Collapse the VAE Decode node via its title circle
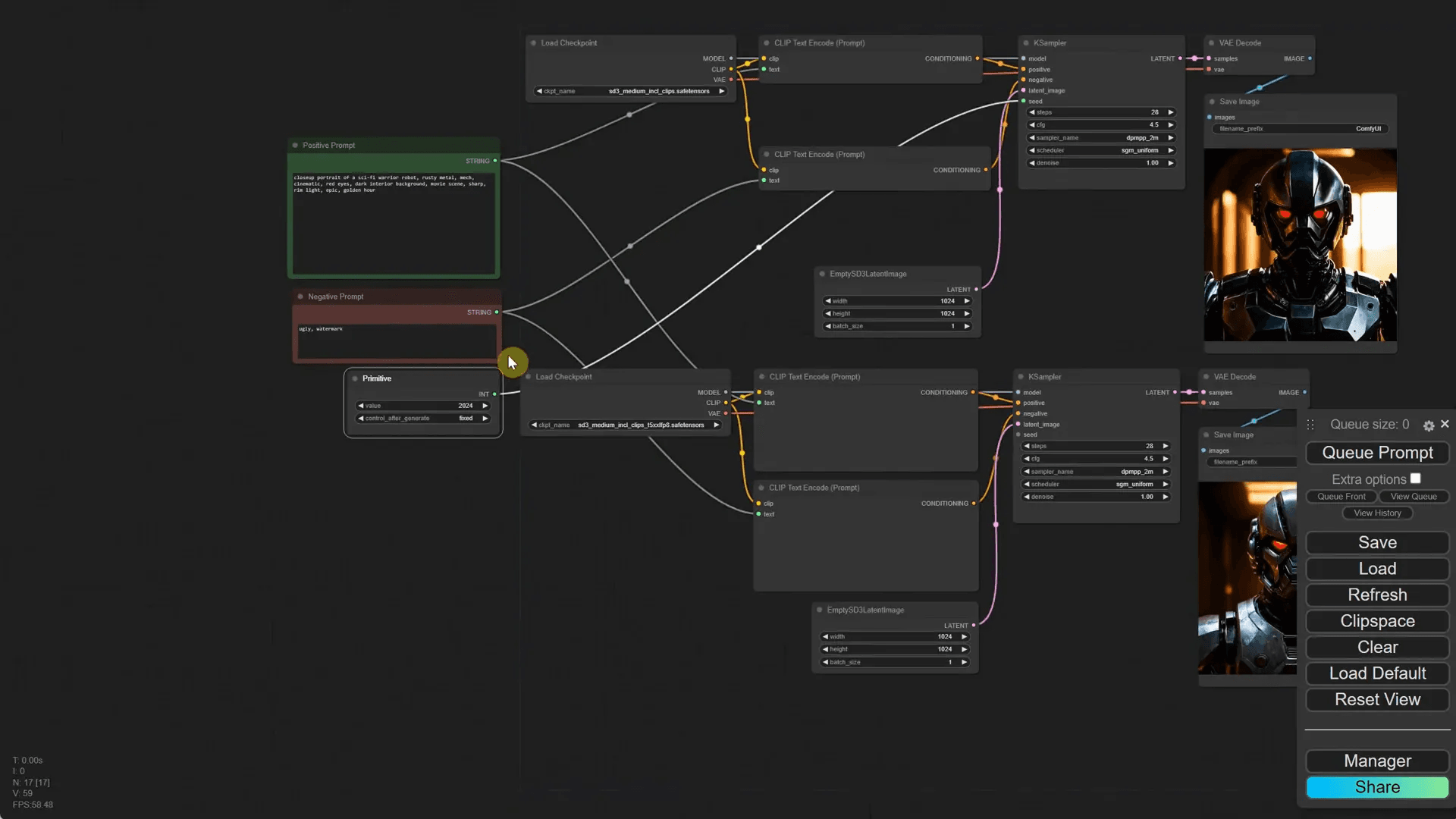Image resolution: width=1456 pixels, height=819 pixels. (1213, 43)
